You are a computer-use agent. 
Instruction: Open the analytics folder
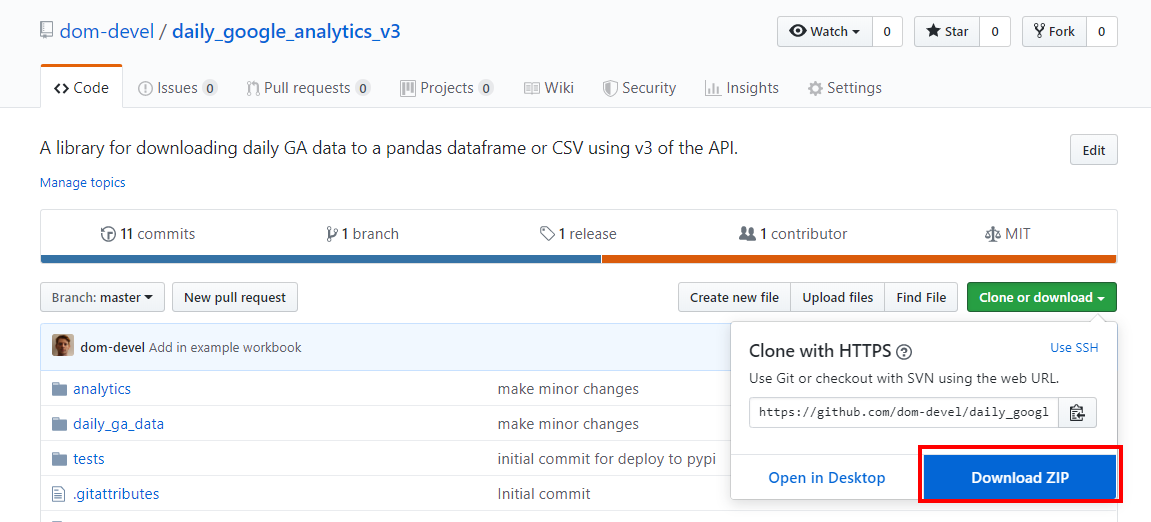(x=102, y=389)
